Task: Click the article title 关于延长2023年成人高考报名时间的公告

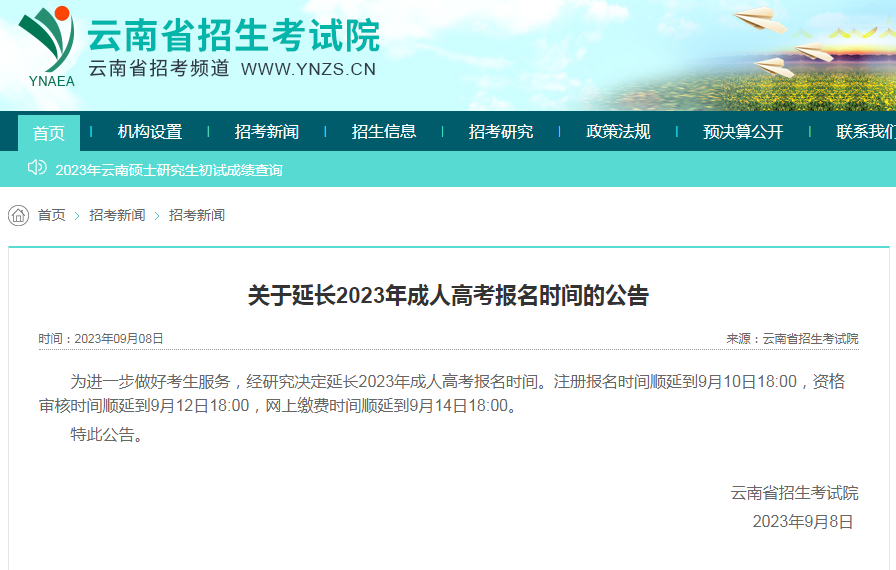Action: (449, 296)
